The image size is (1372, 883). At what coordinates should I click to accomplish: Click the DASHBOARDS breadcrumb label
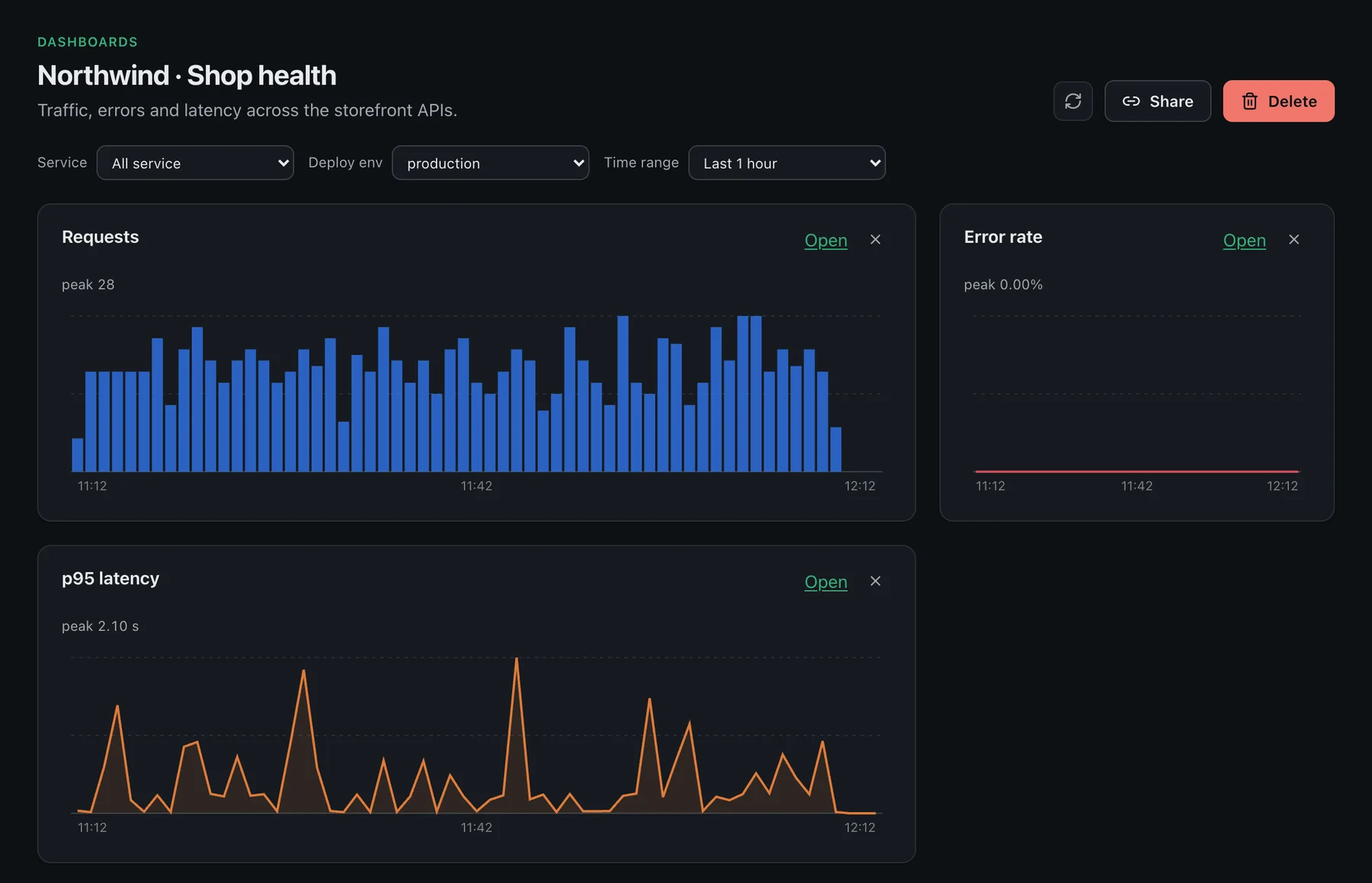88,42
